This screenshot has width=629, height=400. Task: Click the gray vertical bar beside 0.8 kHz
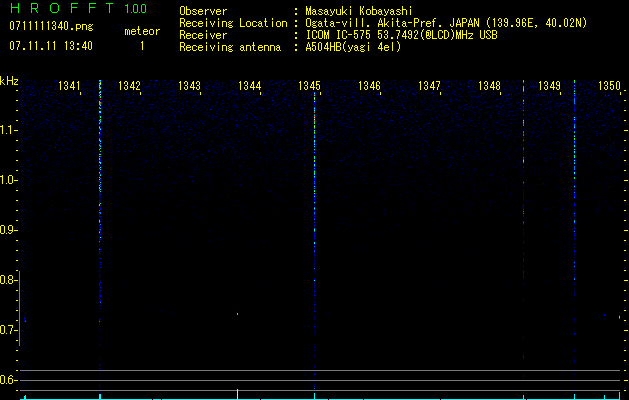(x=20, y=308)
